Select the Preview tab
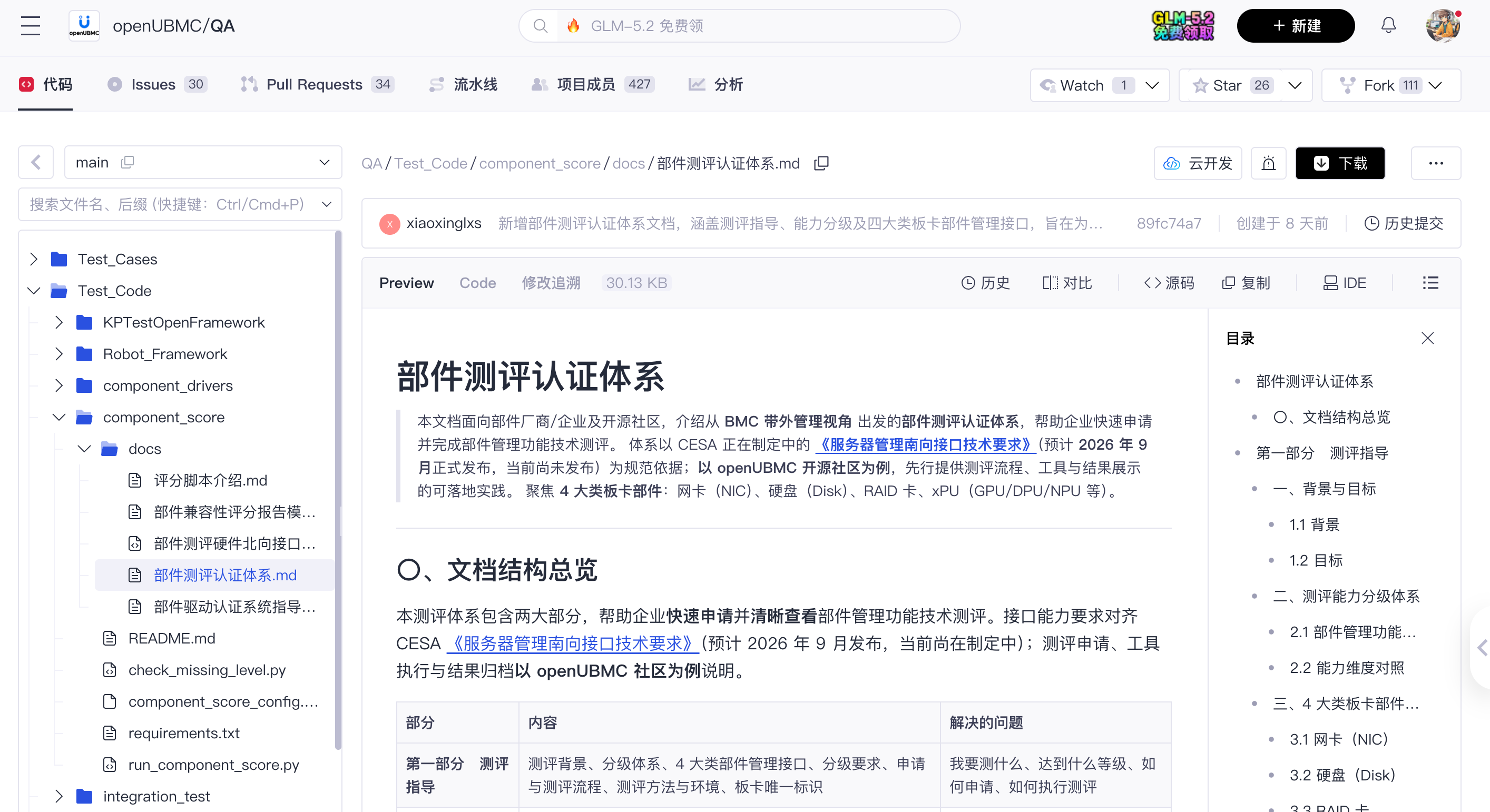 [x=407, y=283]
